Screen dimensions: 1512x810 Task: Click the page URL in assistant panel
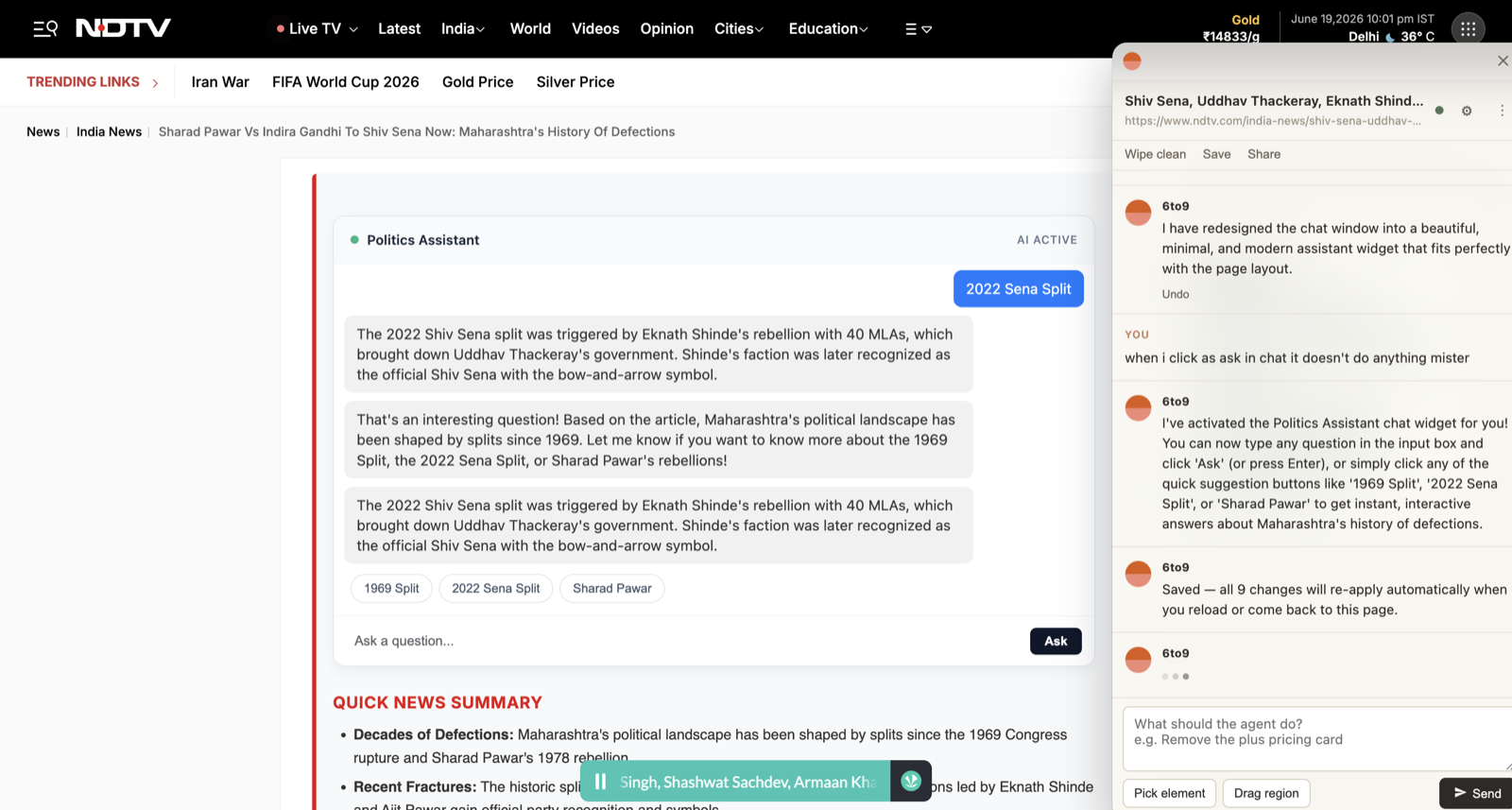(1272, 121)
